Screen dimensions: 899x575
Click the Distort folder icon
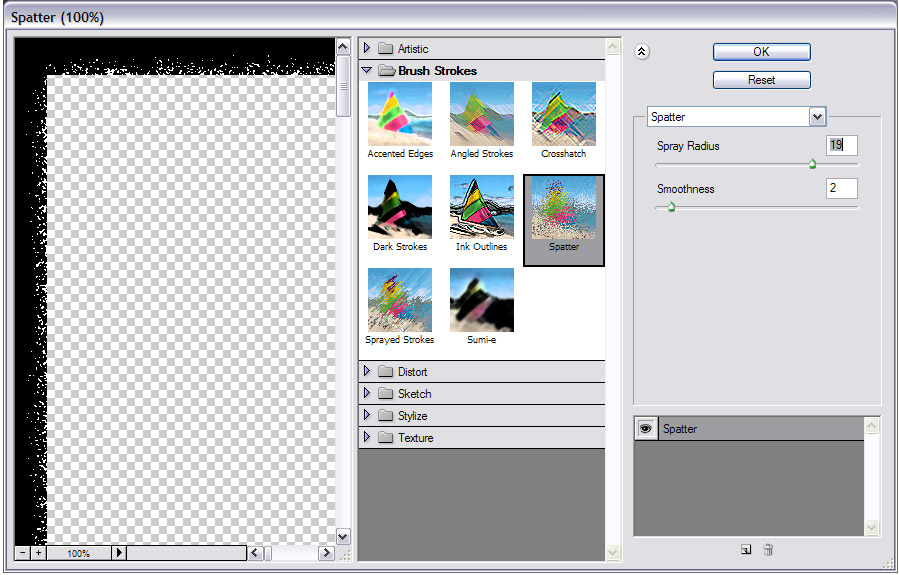point(386,371)
